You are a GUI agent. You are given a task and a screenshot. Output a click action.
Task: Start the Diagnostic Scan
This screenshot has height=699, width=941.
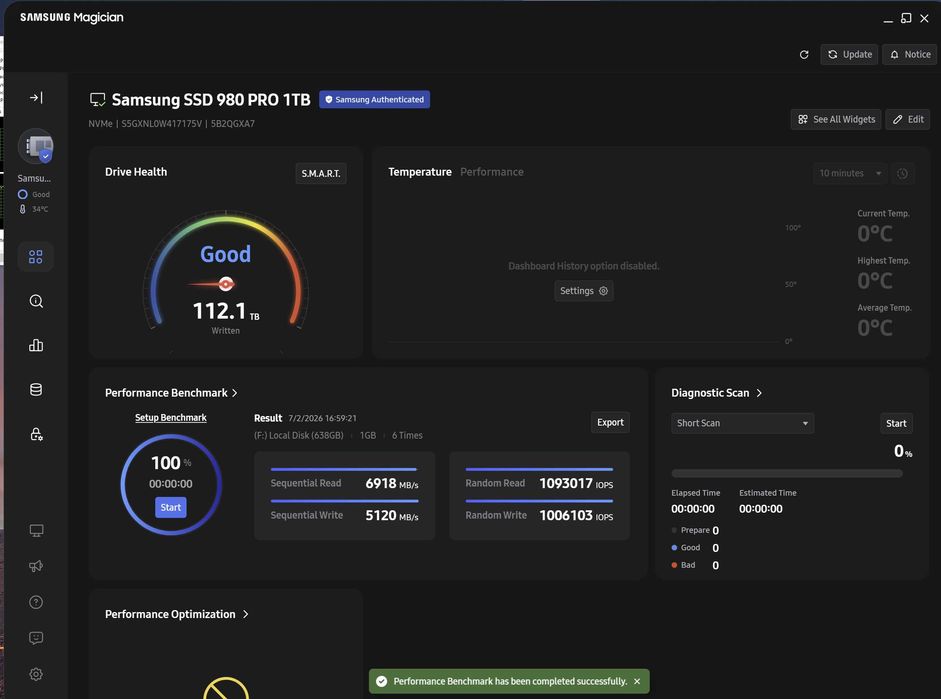896,424
